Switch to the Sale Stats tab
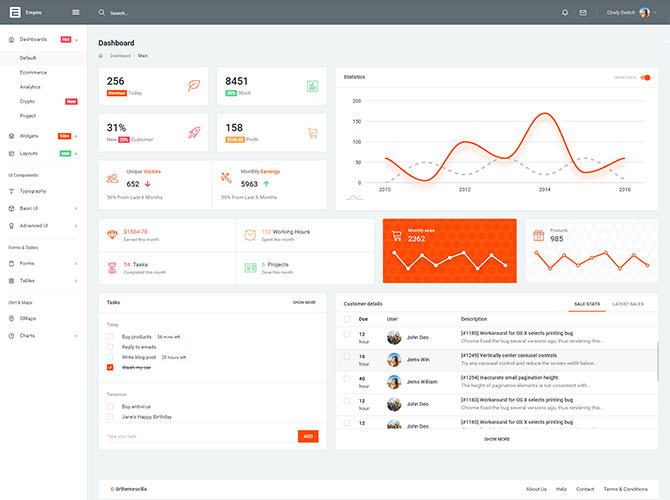670x500 pixels. (587, 304)
